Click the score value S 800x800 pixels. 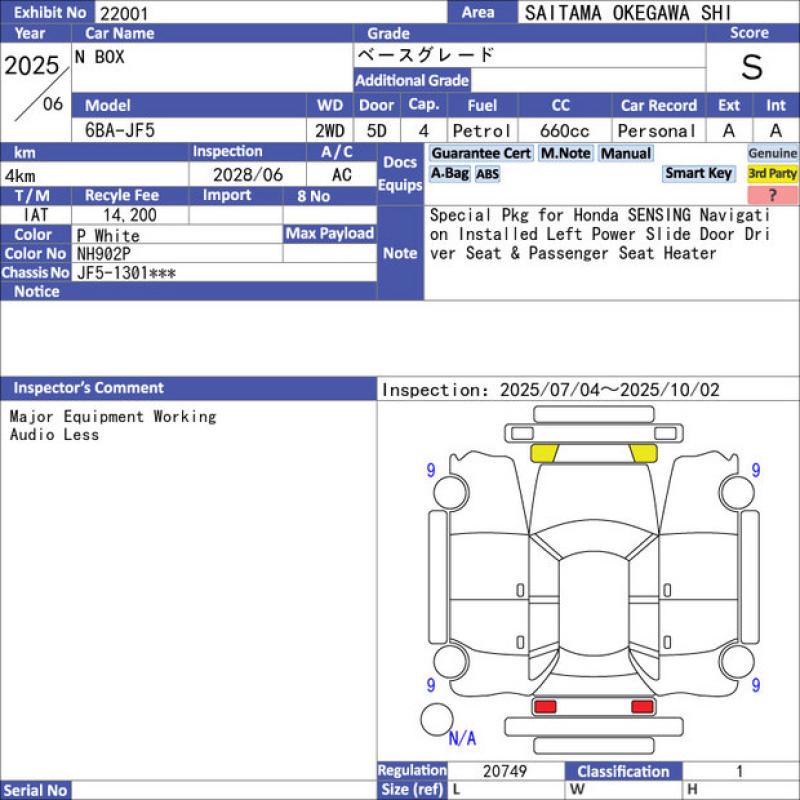(752, 67)
